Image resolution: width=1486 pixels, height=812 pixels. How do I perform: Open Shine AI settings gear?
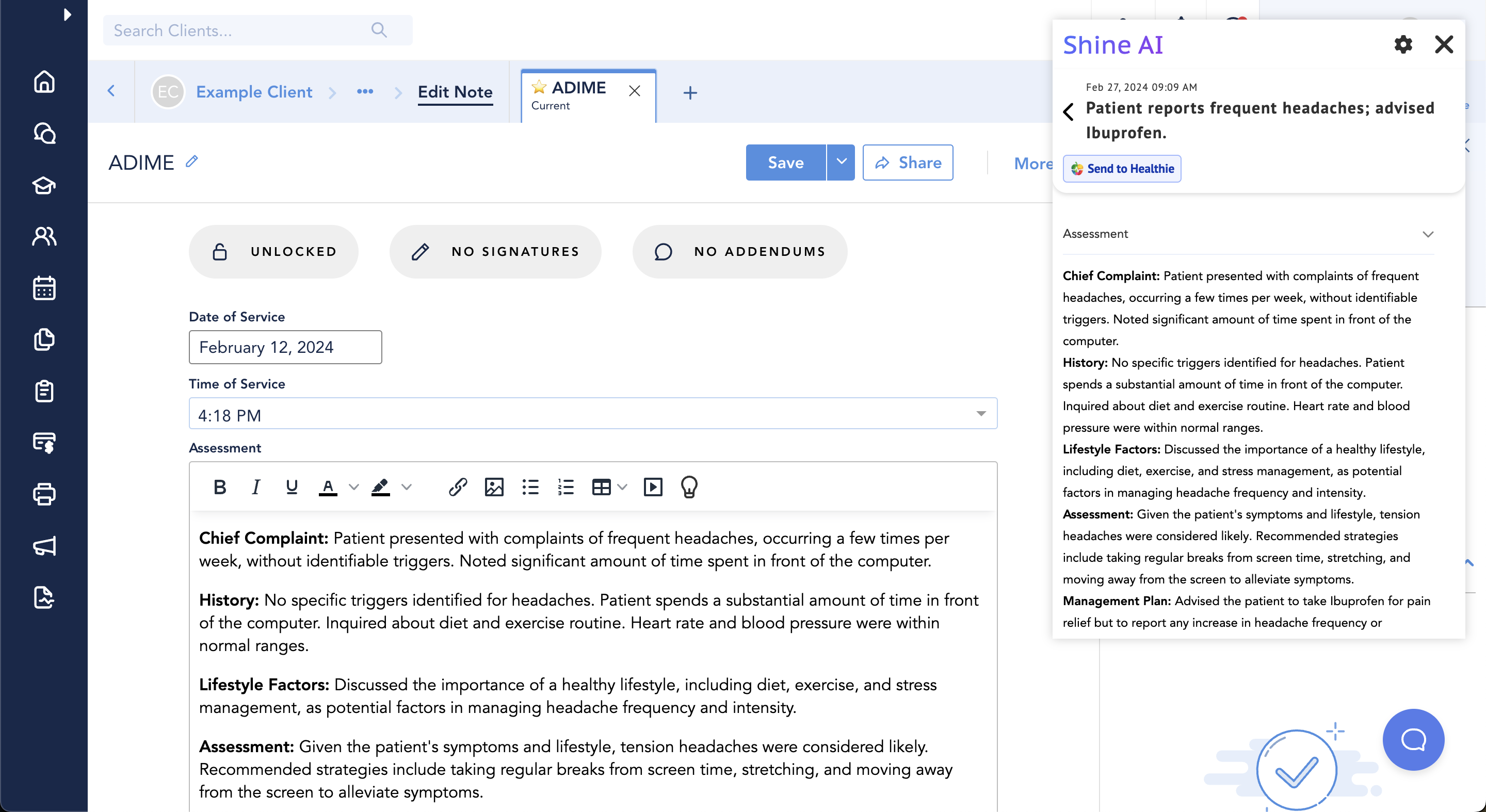[x=1403, y=44]
